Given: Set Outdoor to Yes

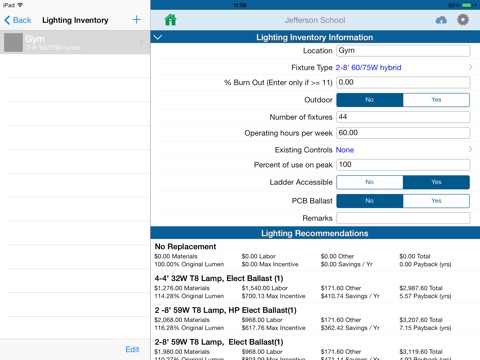Looking at the screenshot, I should click(x=436, y=100).
